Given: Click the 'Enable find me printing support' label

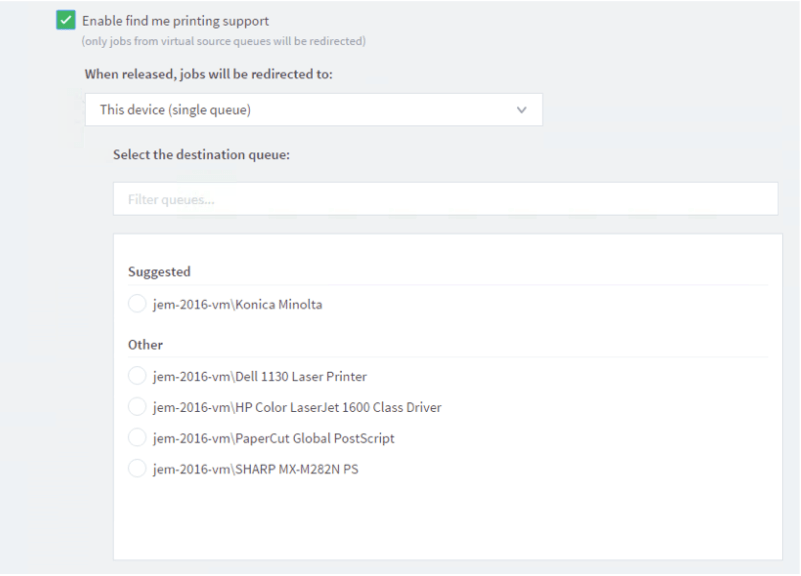Looking at the screenshot, I should click(x=175, y=21).
